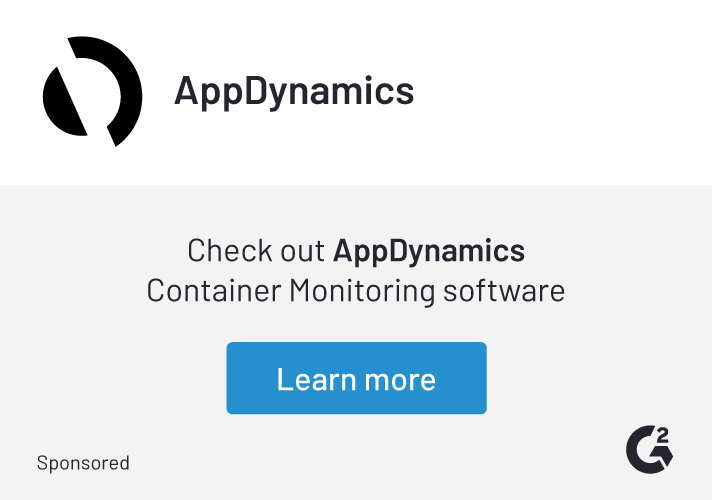Screen dimensions: 712x500
Task: Click the superscript 2 in G2 logo
Action: (663, 434)
